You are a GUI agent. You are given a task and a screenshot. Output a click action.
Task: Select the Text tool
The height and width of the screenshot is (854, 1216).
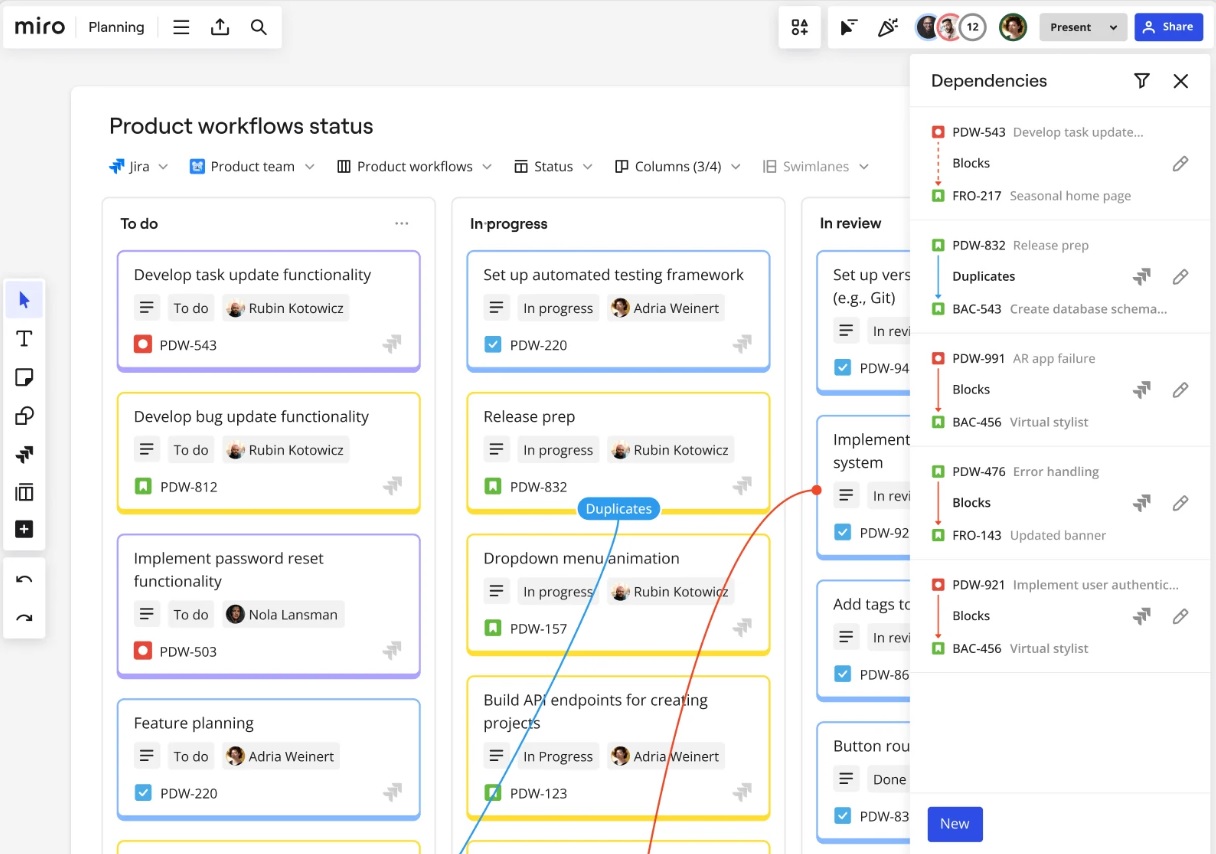[x=24, y=339]
